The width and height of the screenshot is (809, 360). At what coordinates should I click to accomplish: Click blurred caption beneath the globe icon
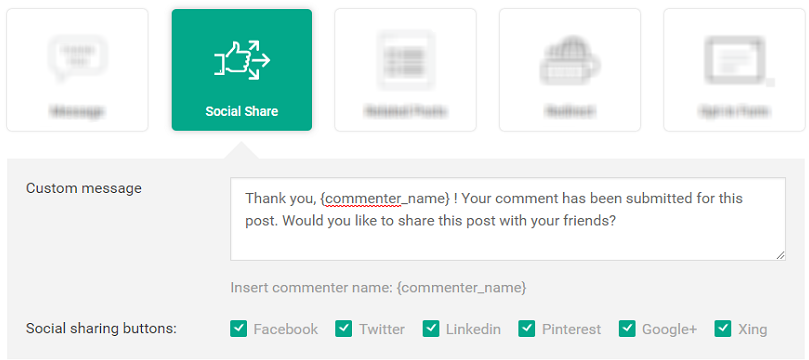click(x=570, y=111)
